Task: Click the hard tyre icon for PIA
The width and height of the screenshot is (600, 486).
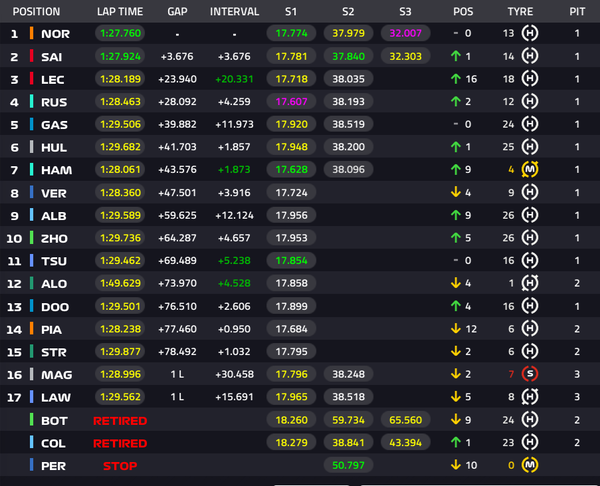Action: pos(530,329)
